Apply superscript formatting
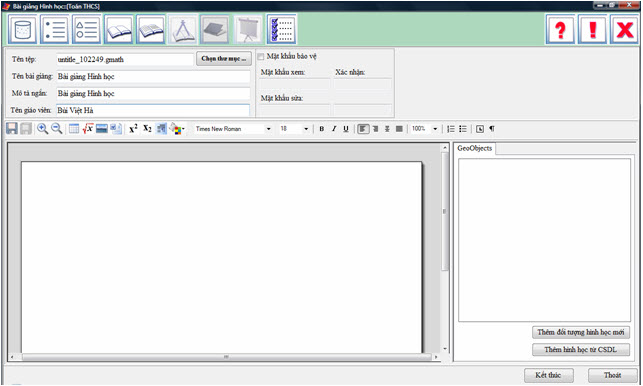The height and width of the screenshot is (386, 643). click(x=133, y=129)
